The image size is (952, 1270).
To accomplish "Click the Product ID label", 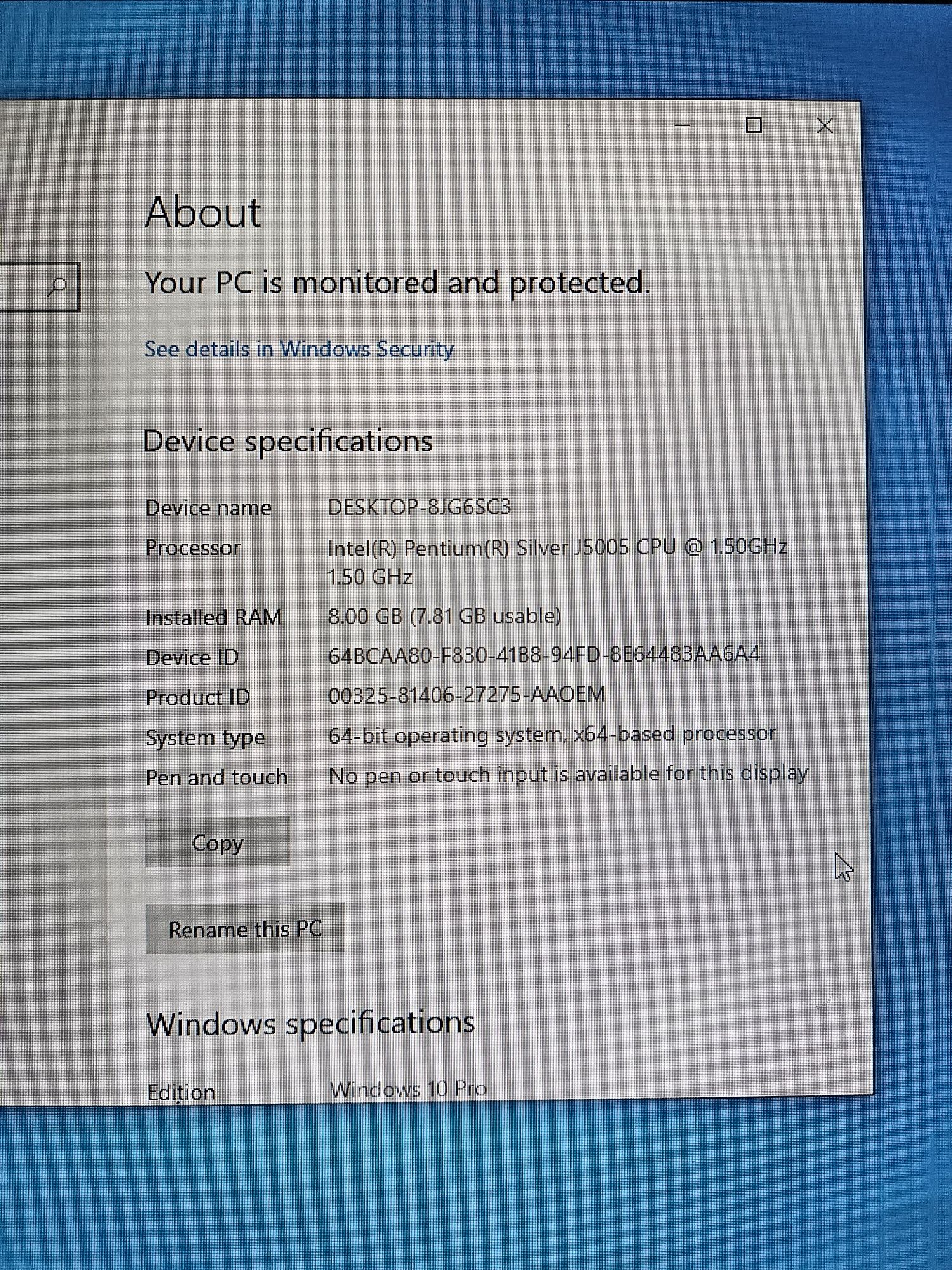I will tap(197, 697).
